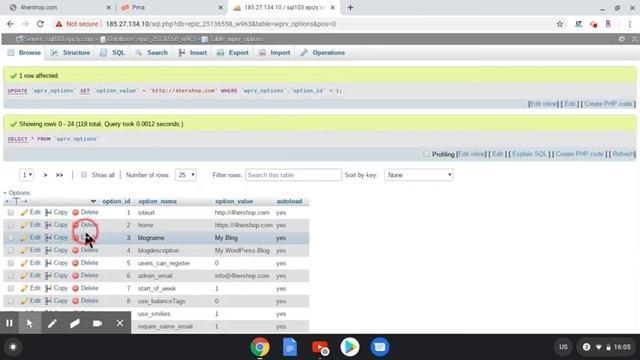Switch to Insert tab
Viewport: 640px width, 360px height.
tap(193, 53)
